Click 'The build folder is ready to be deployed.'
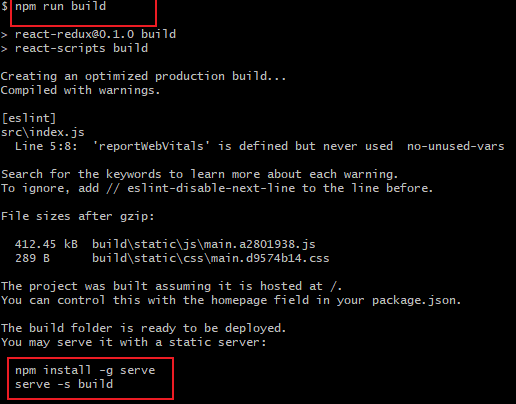 pos(143,328)
